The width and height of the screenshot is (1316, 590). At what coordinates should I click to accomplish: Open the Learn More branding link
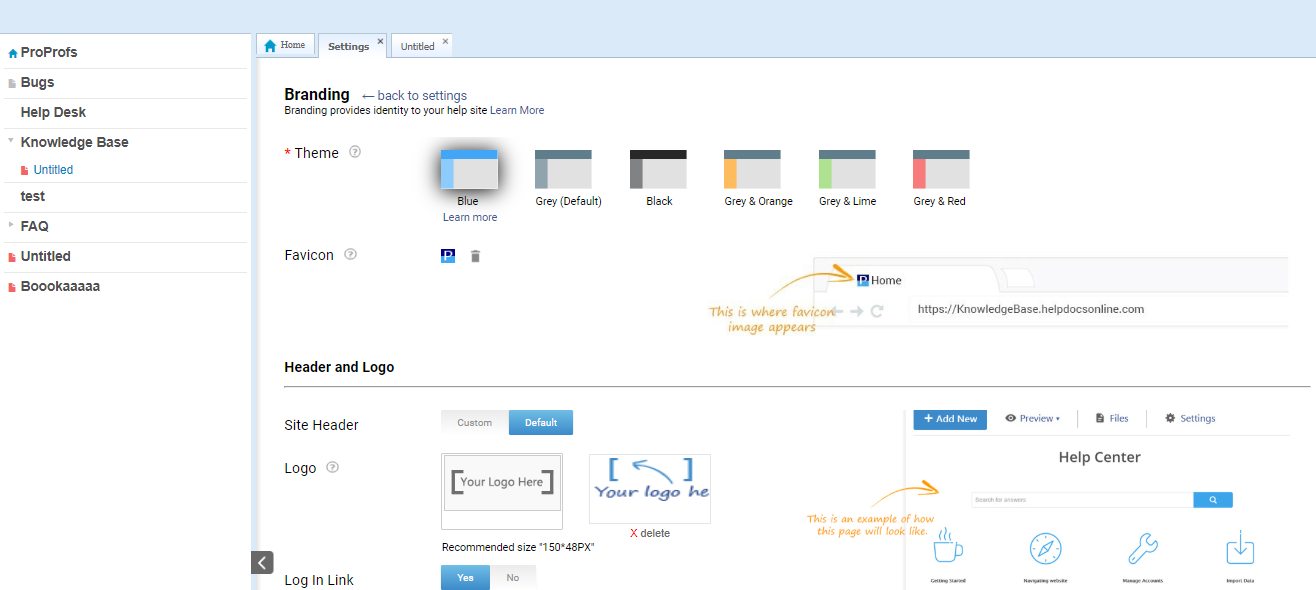[517, 110]
